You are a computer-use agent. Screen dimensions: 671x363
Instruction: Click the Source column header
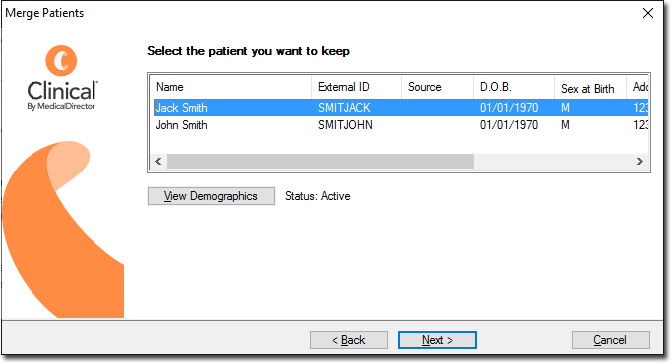pyautogui.click(x=437, y=87)
